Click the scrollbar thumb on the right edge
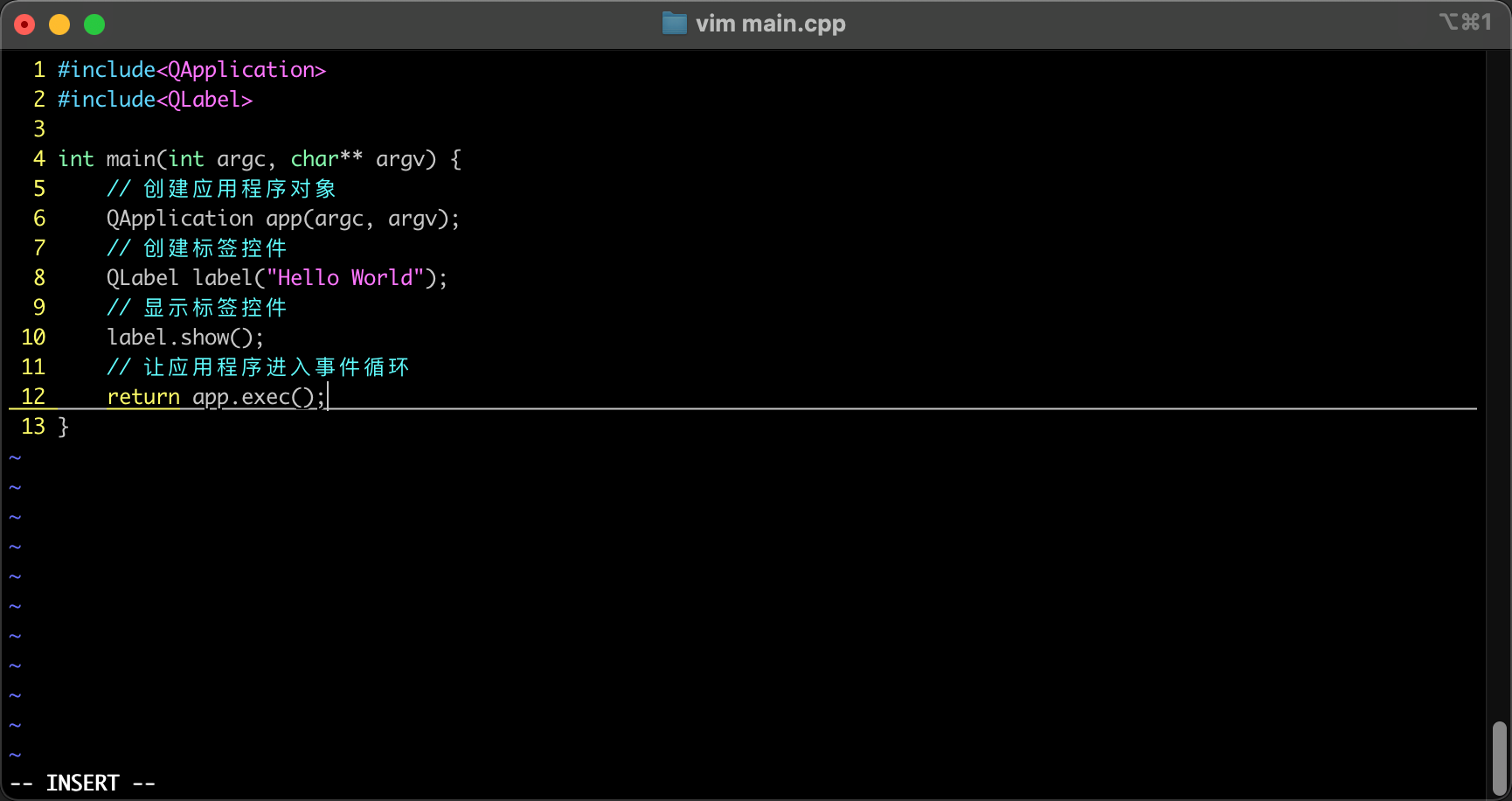This screenshot has height=801, width=1512. point(1500,757)
